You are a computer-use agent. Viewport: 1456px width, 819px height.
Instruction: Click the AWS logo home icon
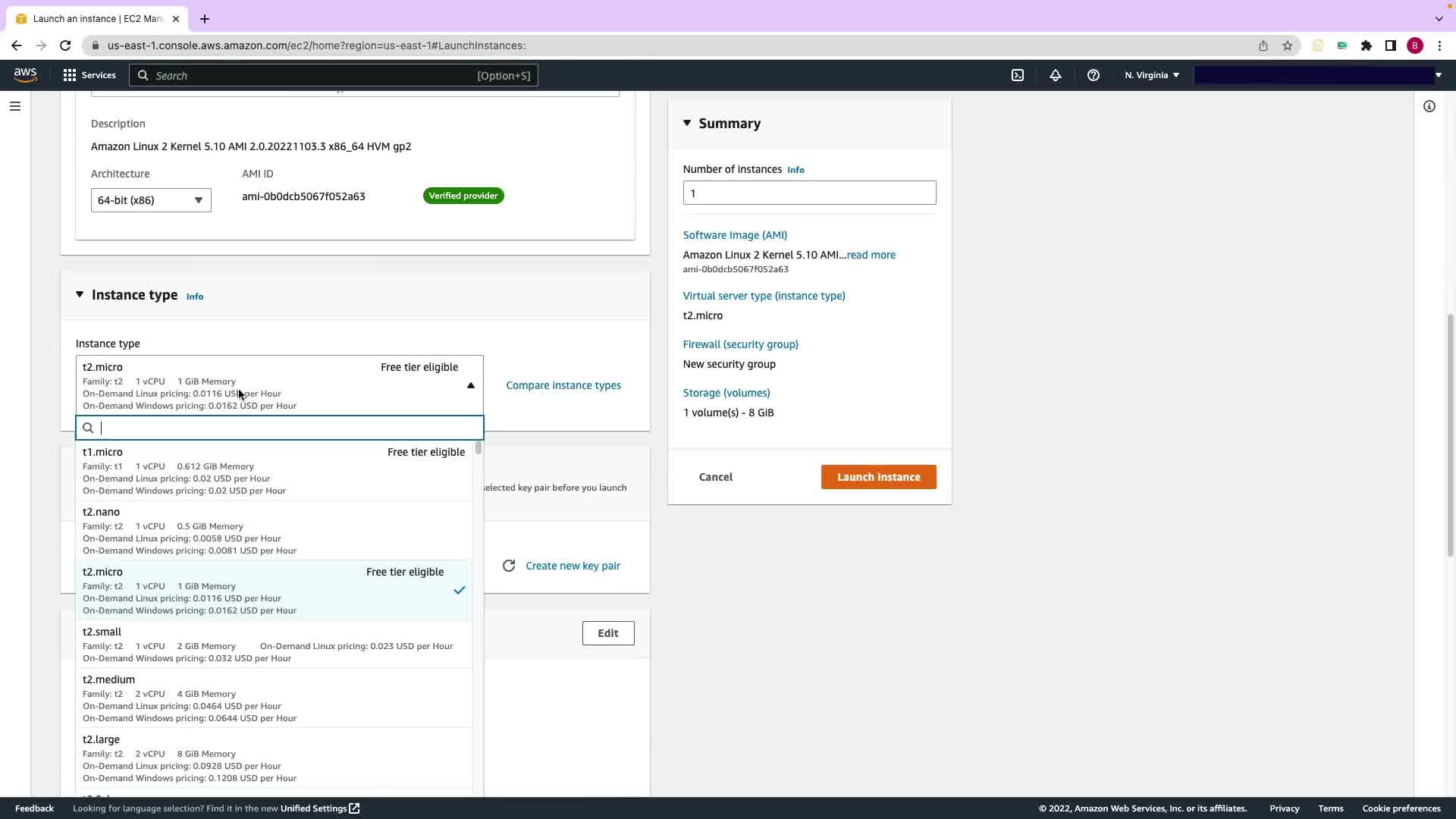point(25,74)
